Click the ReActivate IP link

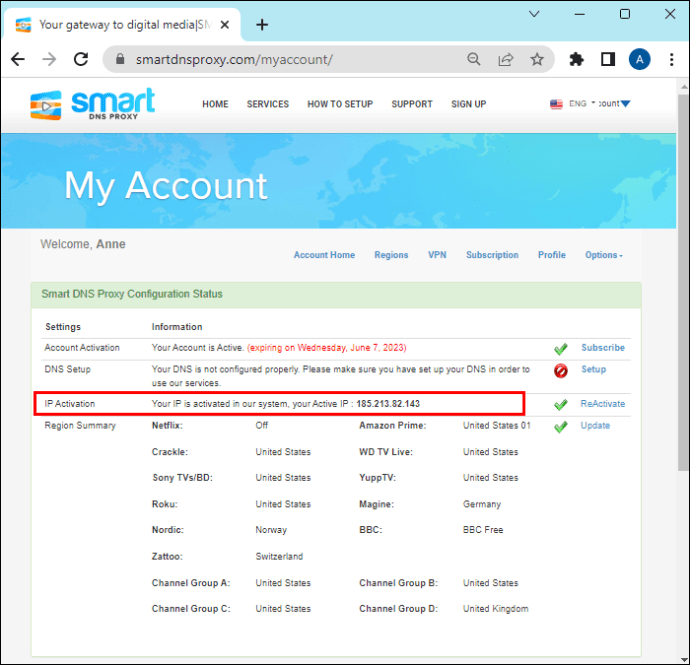click(x=602, y=404)
